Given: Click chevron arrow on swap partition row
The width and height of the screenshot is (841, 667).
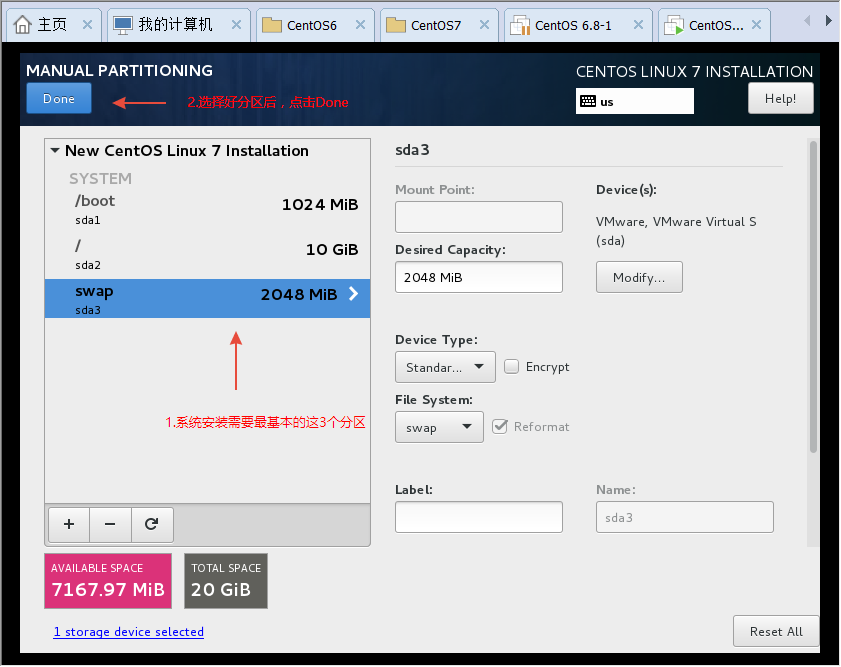Looking at the screenshot, I should tap(353, 294).
